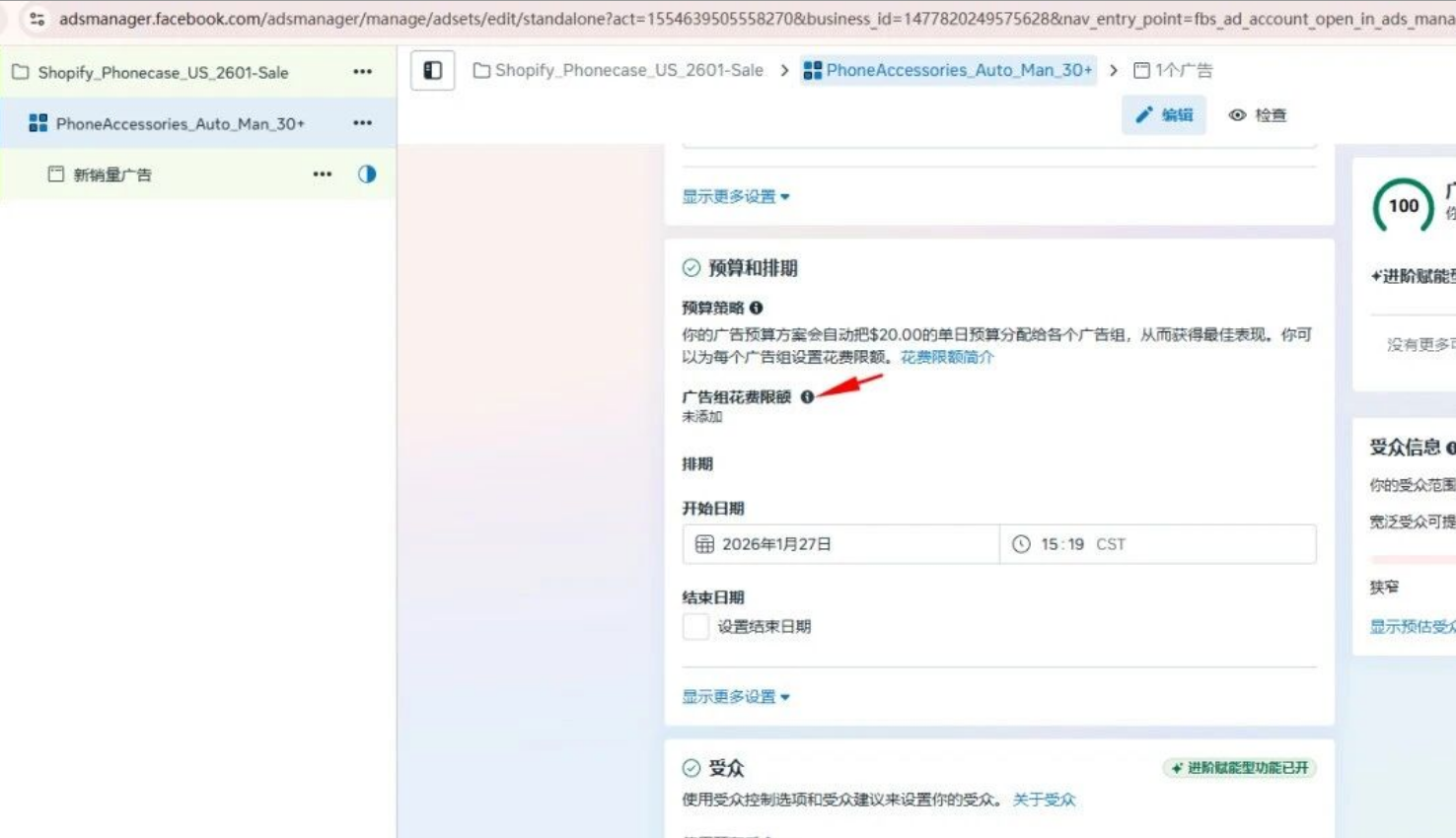Open Shopify_Phonecase_US_2601-Sale breadcrumb

[x=619, y=70]
